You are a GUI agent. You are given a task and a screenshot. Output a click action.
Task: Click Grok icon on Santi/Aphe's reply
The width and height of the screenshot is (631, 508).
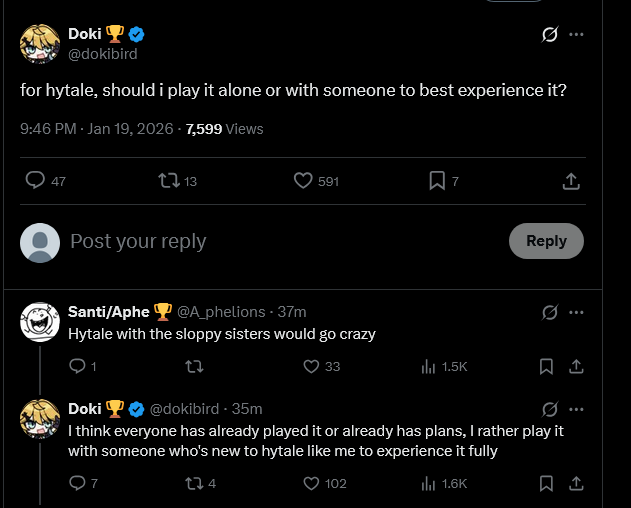pyautogui.click(x=549, y=312)
